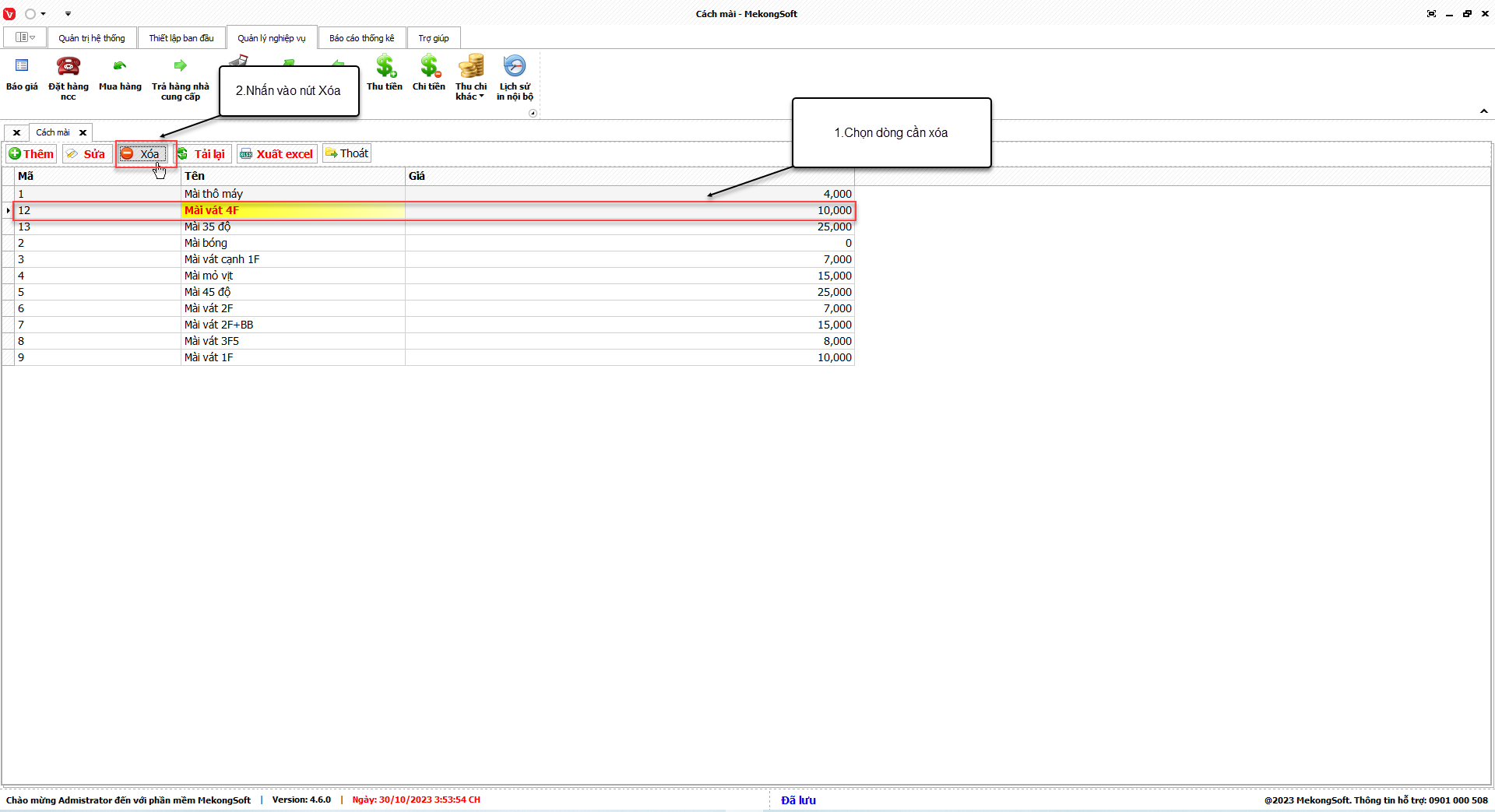Open Trả hàng nhà cung cấp
Viewport: 1495px width, 812px height.
[x=181, y=78]
